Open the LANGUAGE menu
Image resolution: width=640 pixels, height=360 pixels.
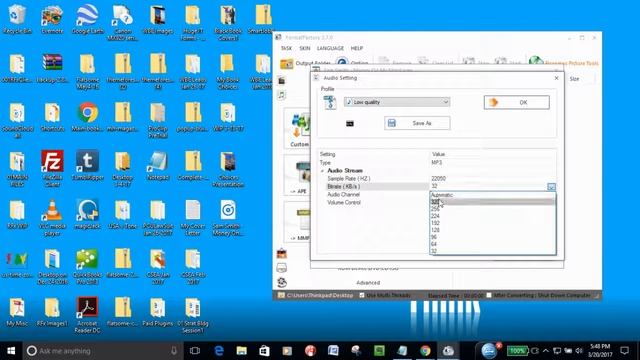point(330,48)
